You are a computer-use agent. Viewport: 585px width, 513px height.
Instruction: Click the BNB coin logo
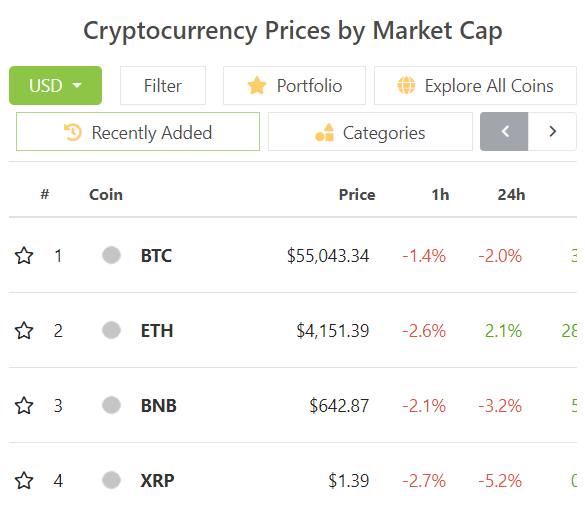coord(111,405)
